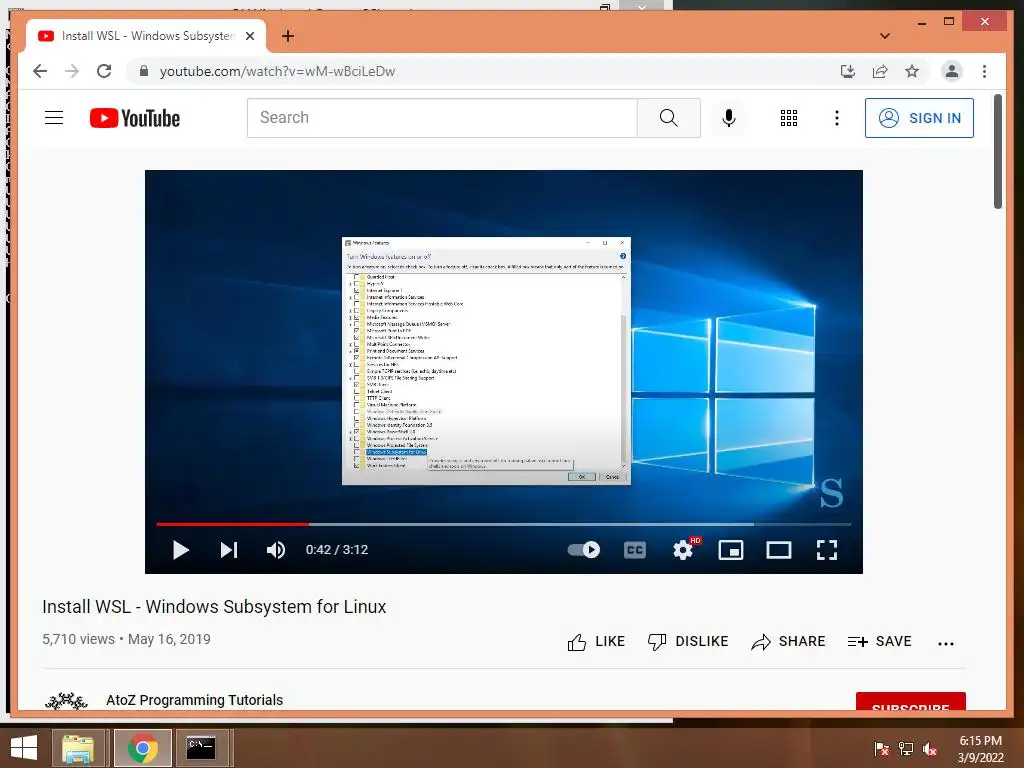Mute the video volume
Screen dimensions: 1024x768
(276, 550)
